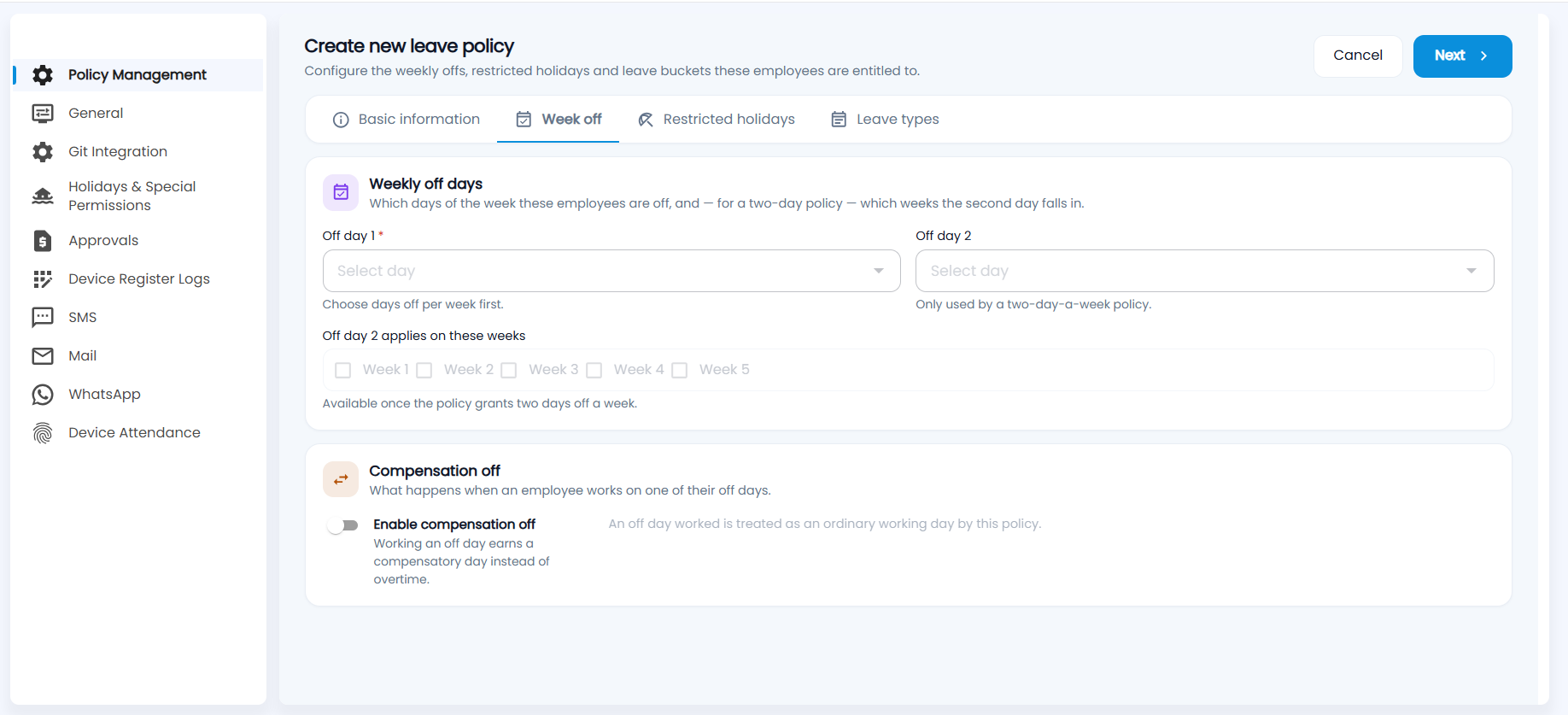
Task: Open the Off day 2 dropdown
Action: pos(1204,271)
